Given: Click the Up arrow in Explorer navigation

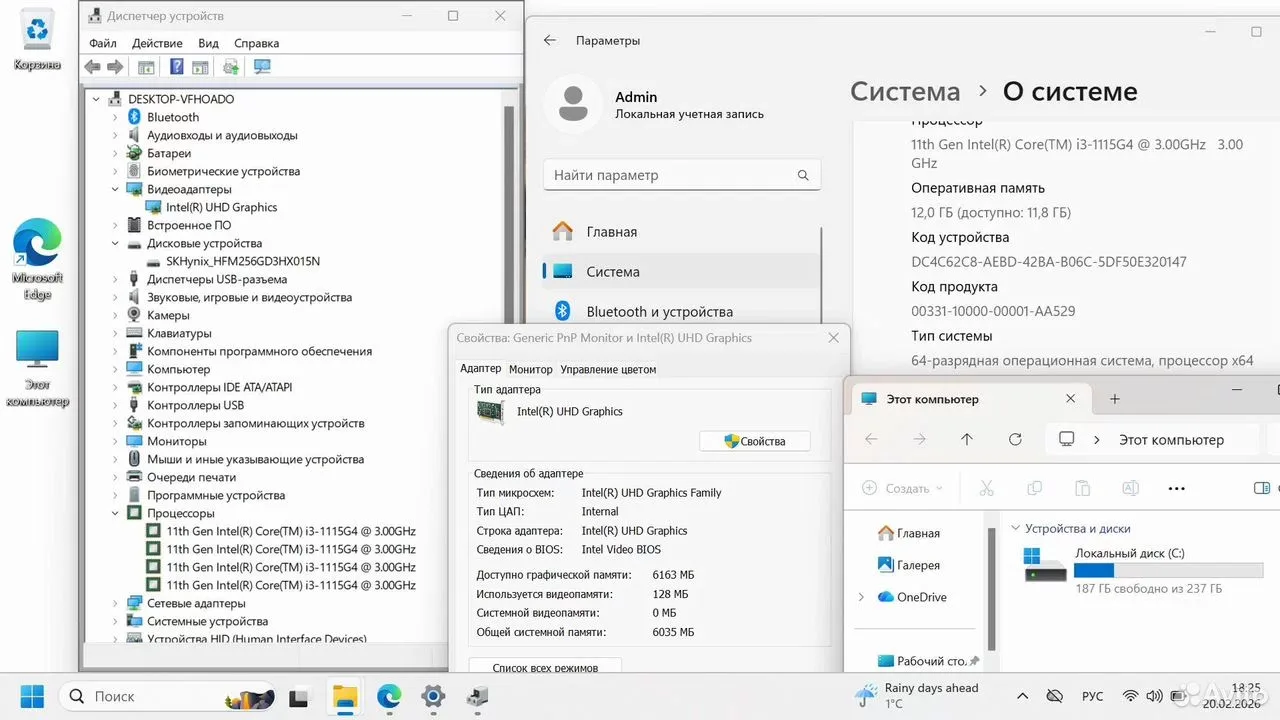Looking at the screenshot, I should point(966,439).
